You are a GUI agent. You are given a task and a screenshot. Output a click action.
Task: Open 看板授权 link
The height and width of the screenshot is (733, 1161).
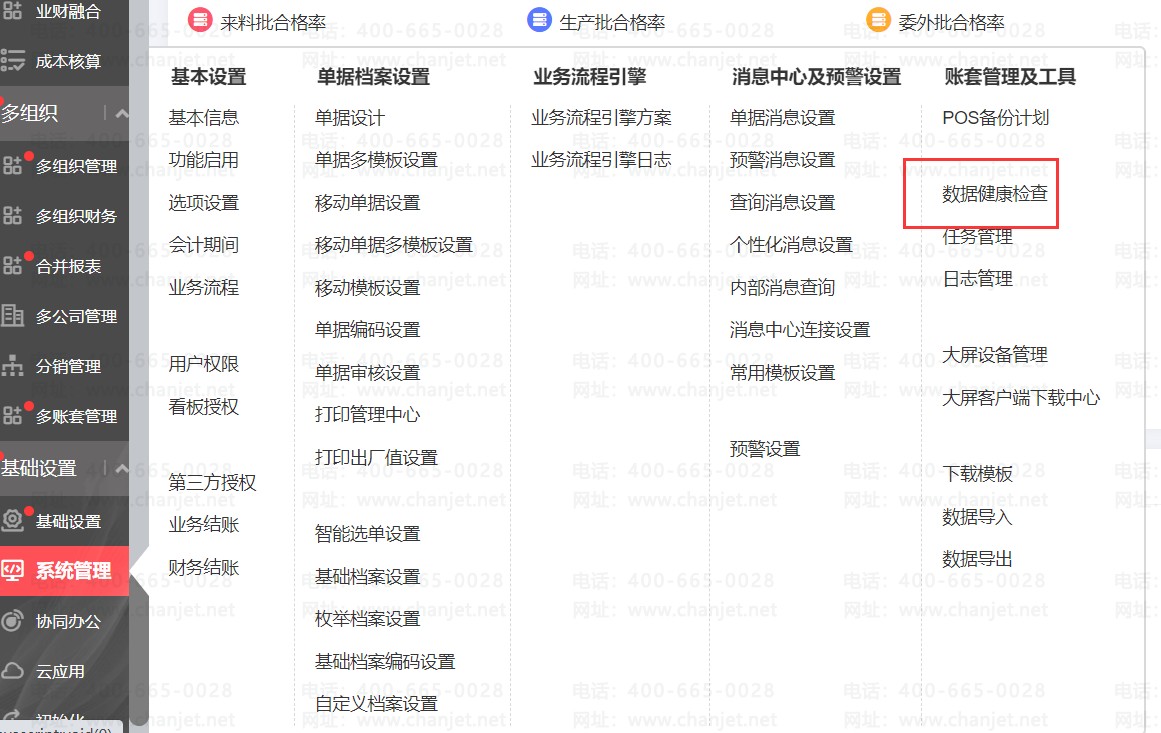pos(204,406)
